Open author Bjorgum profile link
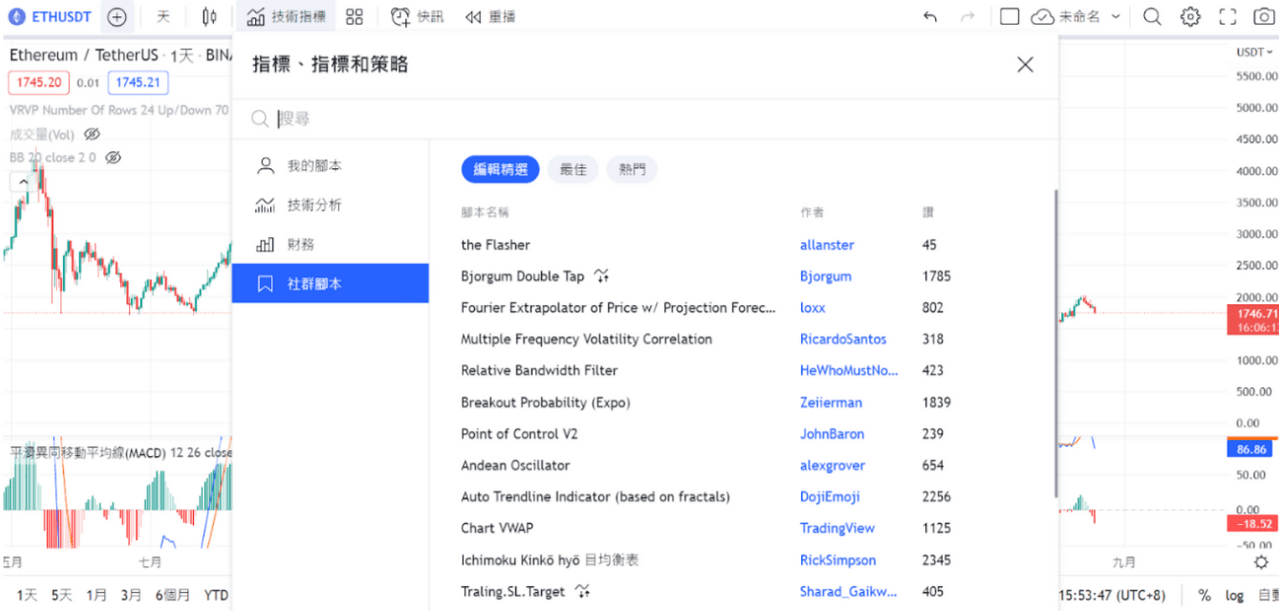This screenshot has width=1279, height=611. (x=825, y=276)
